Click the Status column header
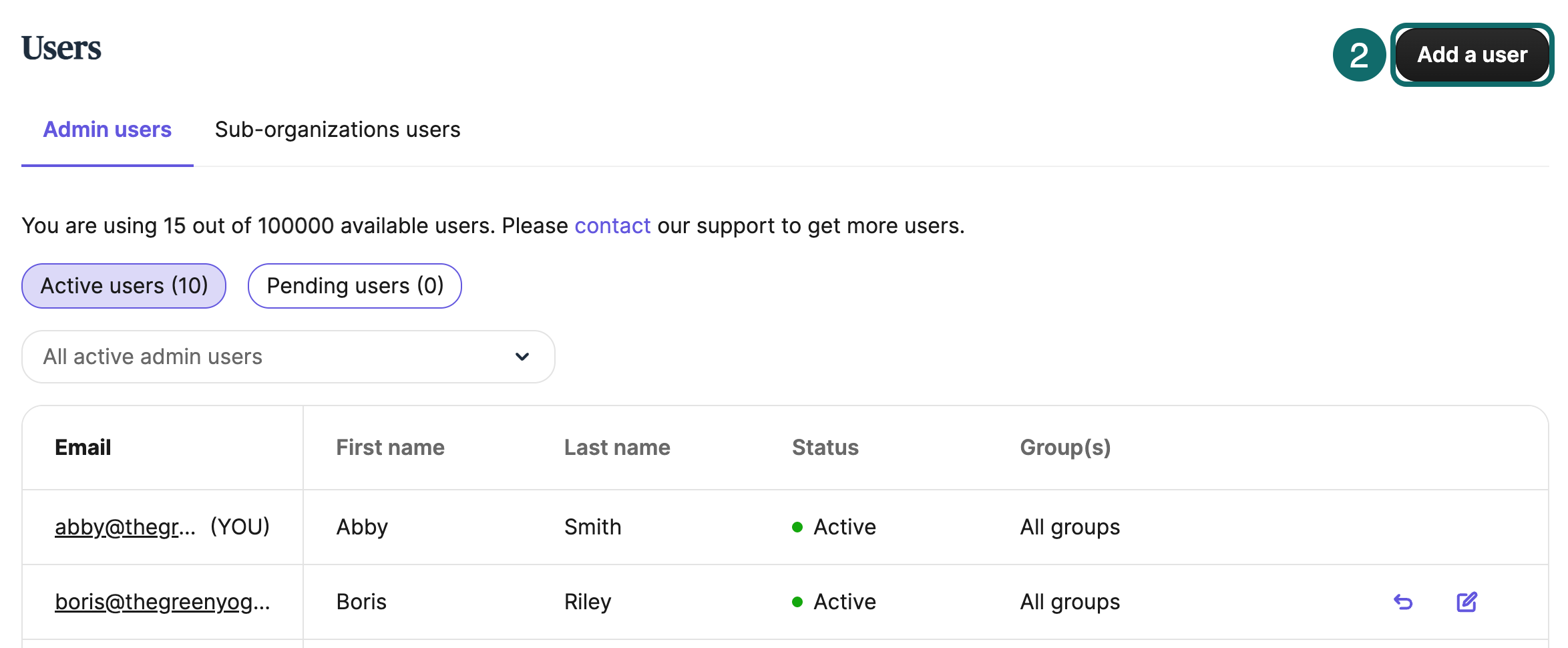The height and width of the screenshot is (648, 1568). point(825,448)
